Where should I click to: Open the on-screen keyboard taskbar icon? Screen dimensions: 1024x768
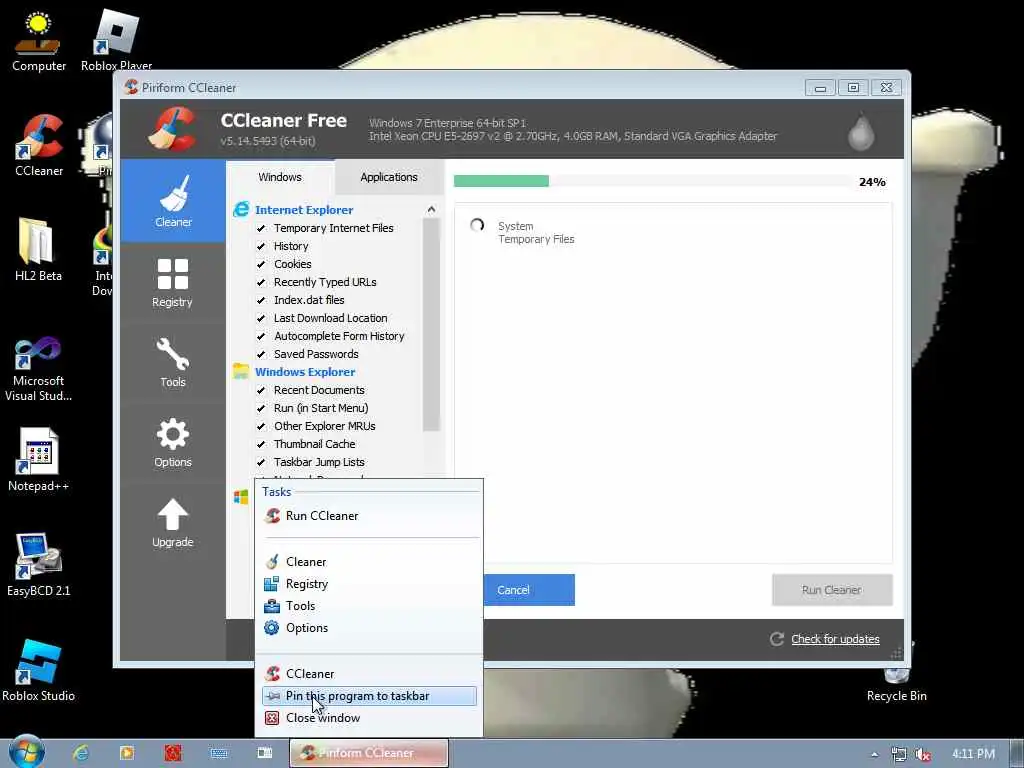[x=219, y=753]
